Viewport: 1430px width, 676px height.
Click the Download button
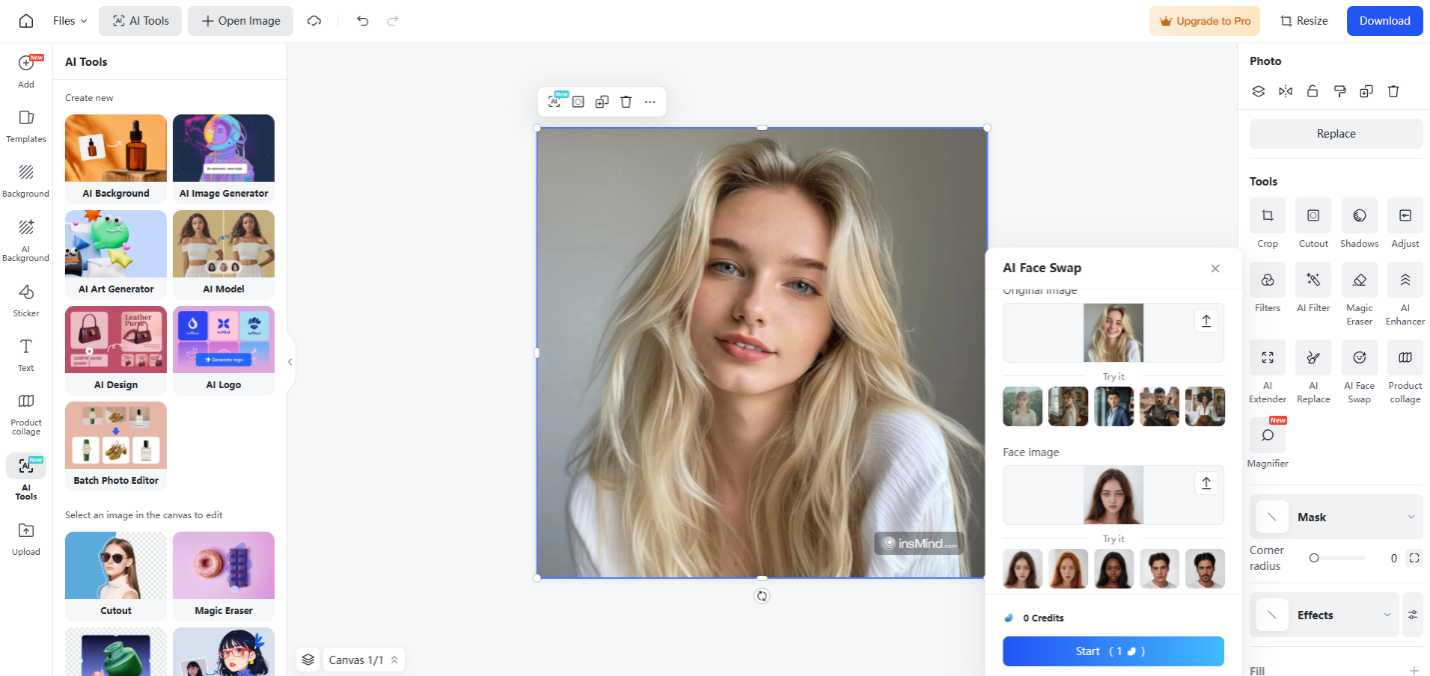[1385, 21]
